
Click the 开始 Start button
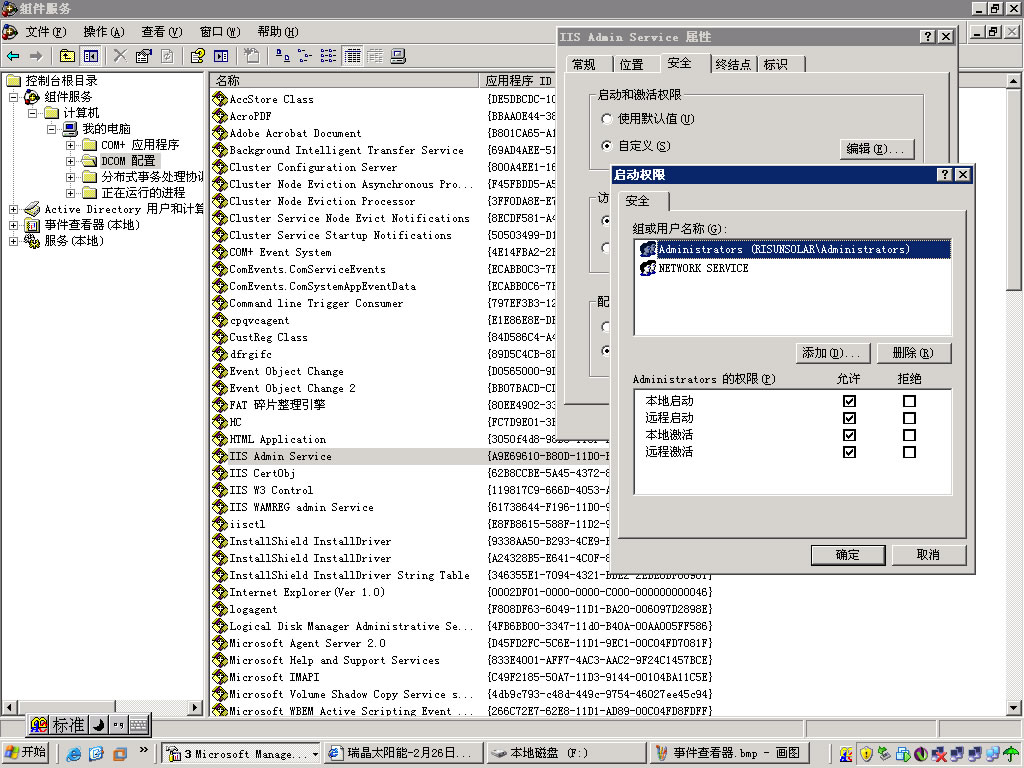point(25,752)
